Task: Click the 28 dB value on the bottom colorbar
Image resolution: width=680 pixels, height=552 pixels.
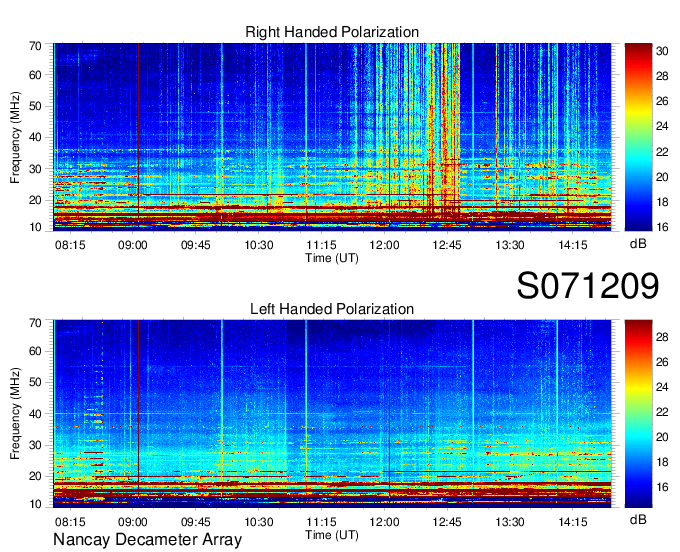Action: click(662, 337)
